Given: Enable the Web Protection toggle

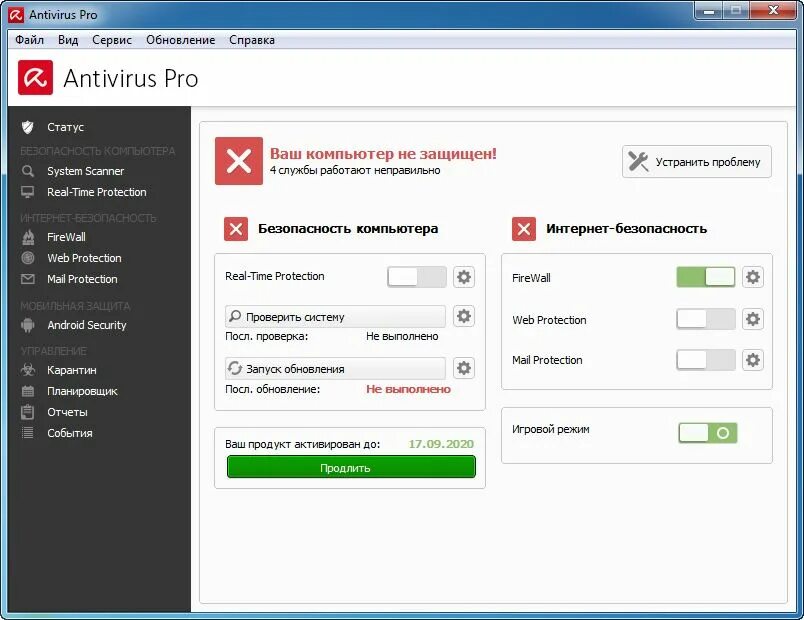Looking at the screenshot, I should pyautogui.click(x=706, y=319).
